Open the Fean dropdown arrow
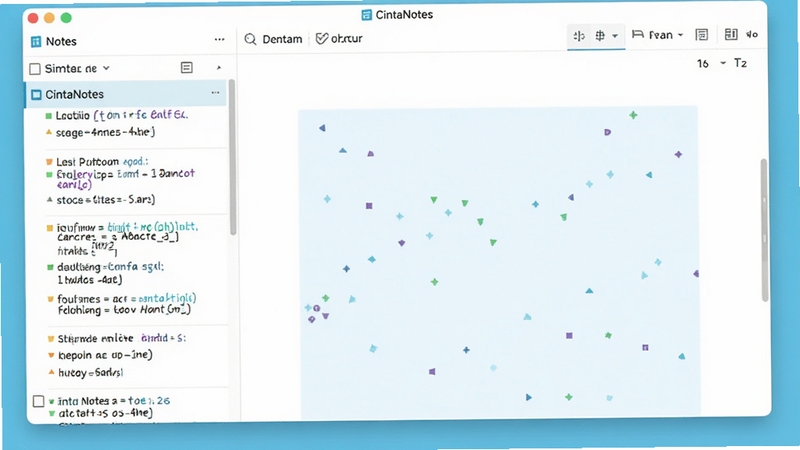The height and width of the screenshot is (450, 800). pos(680,35)
